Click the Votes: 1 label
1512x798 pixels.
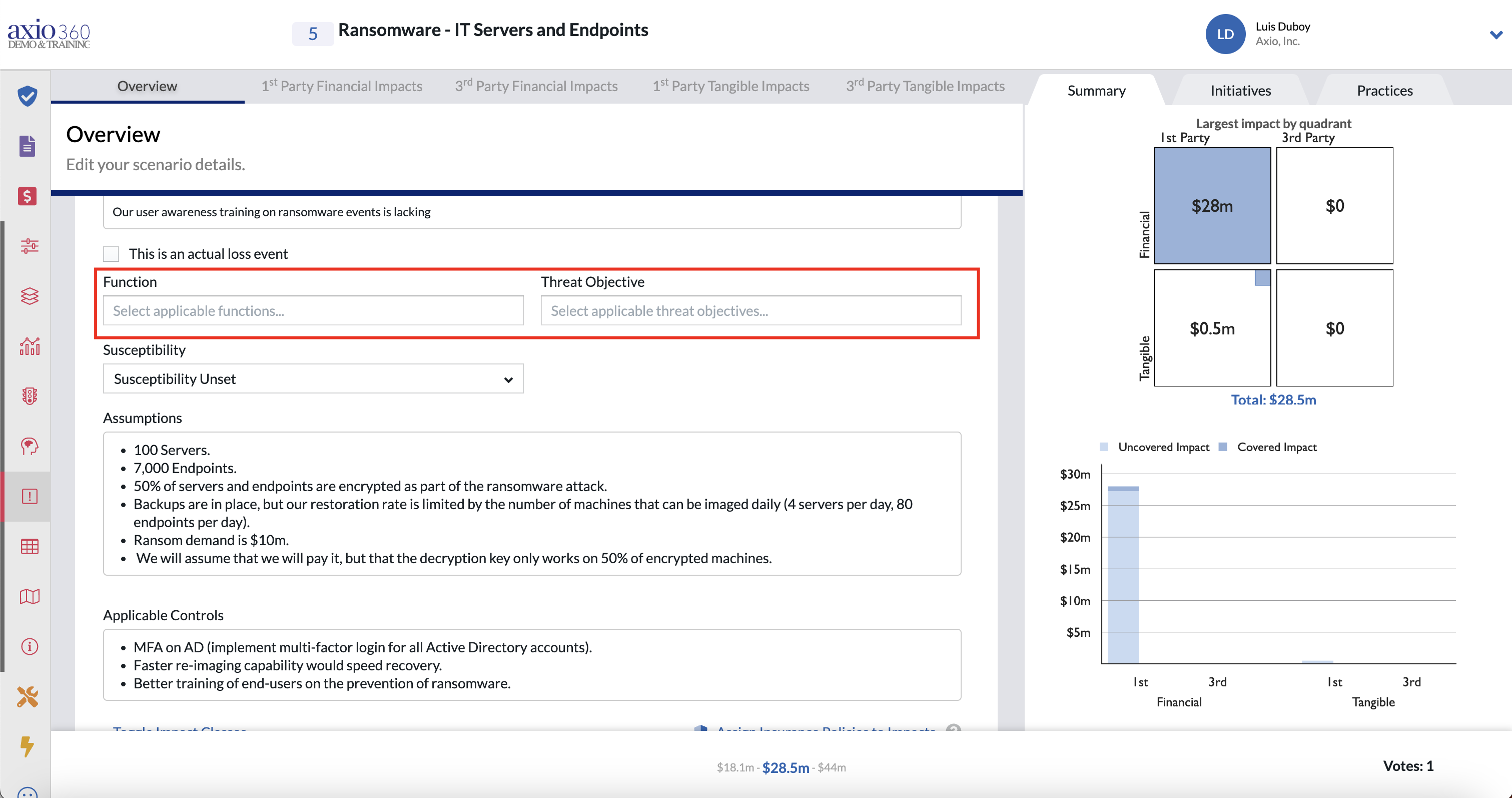(x=1408, y=765)
